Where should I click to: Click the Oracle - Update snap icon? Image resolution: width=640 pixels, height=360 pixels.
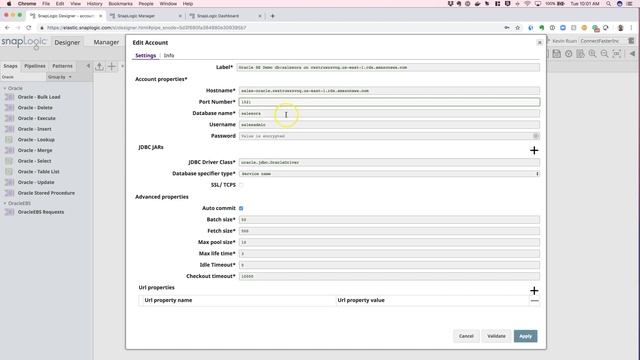pos(9,182)
